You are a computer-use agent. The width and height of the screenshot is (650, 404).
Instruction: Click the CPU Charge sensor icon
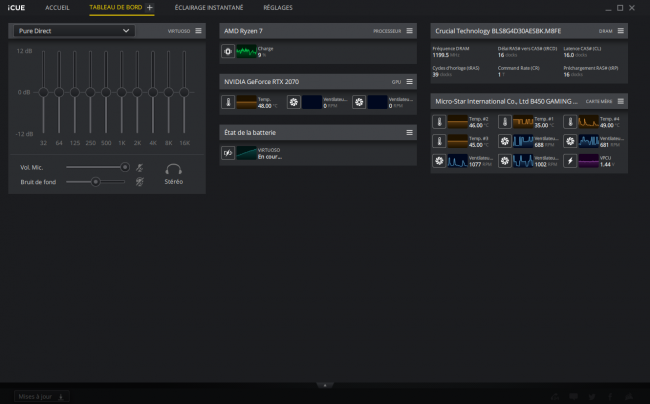(x=228, y=51)
